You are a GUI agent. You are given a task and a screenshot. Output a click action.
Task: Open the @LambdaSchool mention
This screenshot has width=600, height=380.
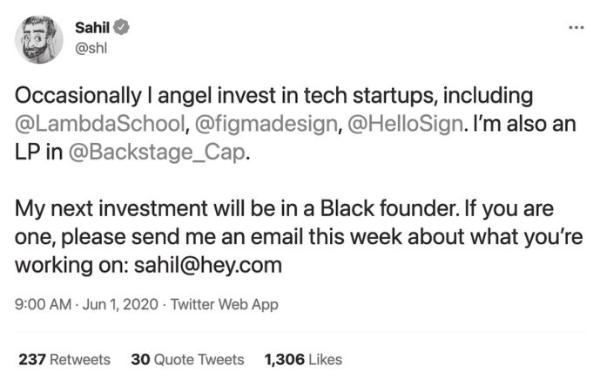100,124
